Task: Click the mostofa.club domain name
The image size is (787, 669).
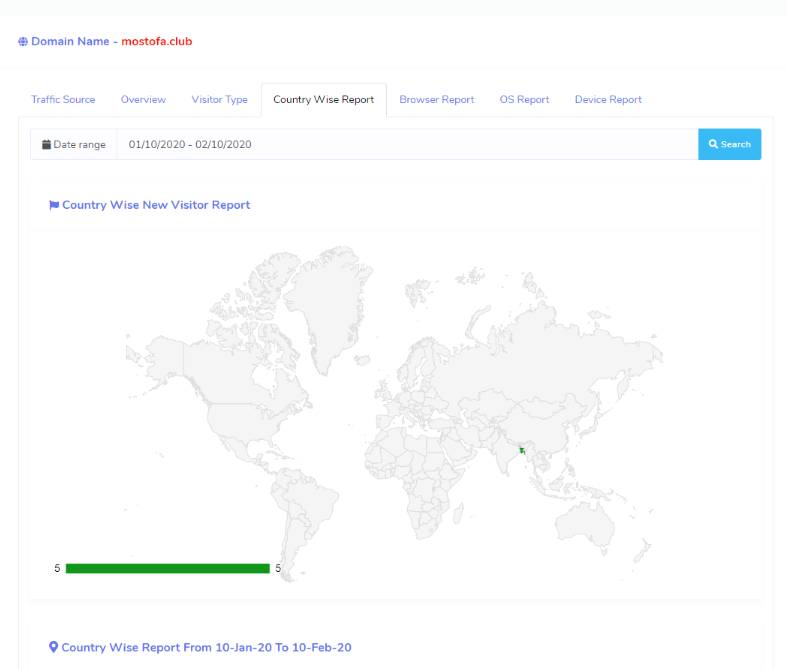Action: [x=156, y=42]
